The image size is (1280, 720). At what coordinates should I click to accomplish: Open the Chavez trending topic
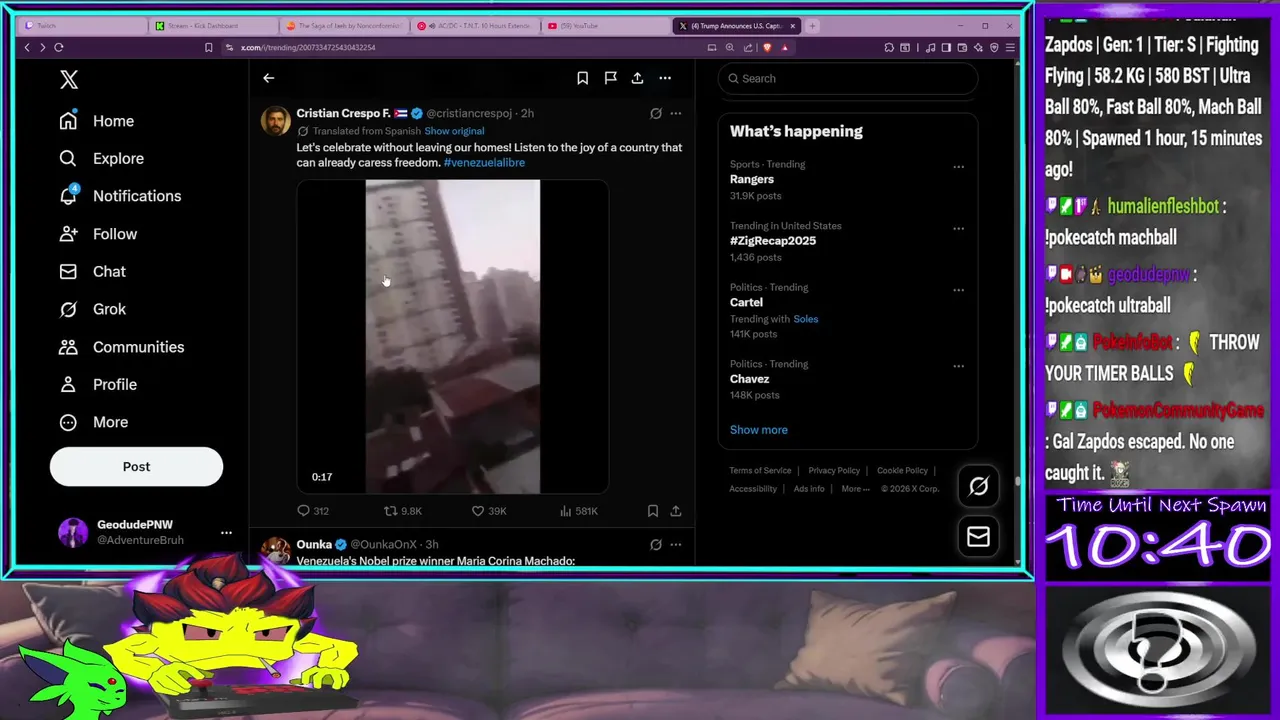pyautogui.click(x=749, y=379)
